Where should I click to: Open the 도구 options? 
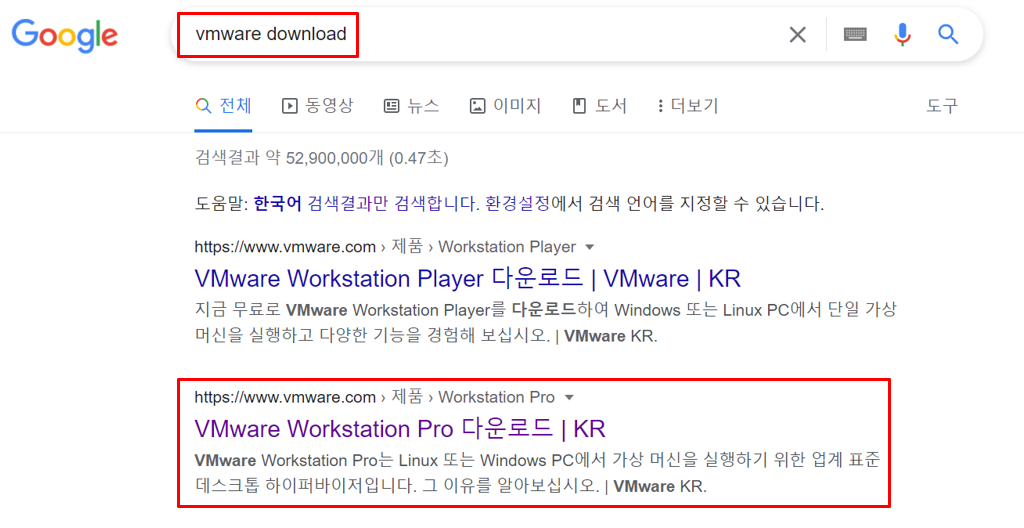pos(942,106)
